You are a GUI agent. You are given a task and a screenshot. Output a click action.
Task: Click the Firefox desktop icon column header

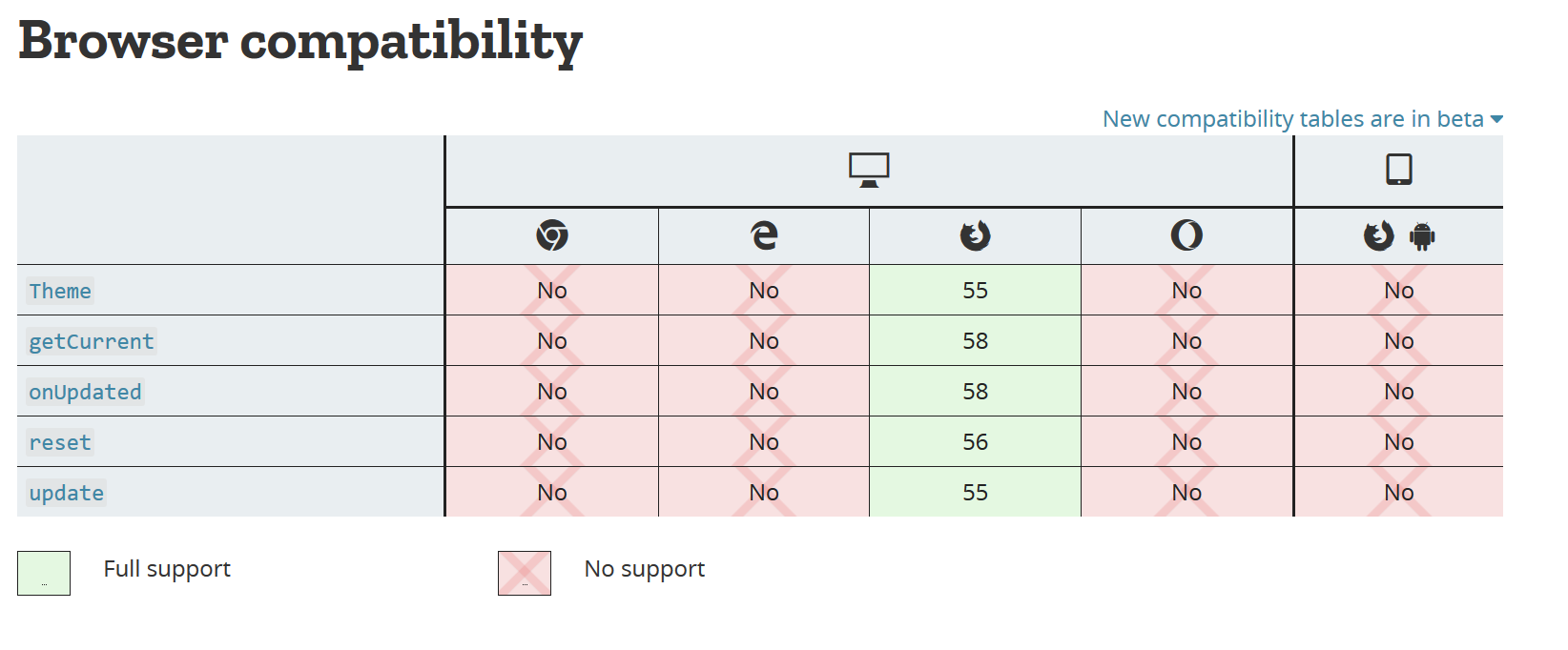pos(975,235)
